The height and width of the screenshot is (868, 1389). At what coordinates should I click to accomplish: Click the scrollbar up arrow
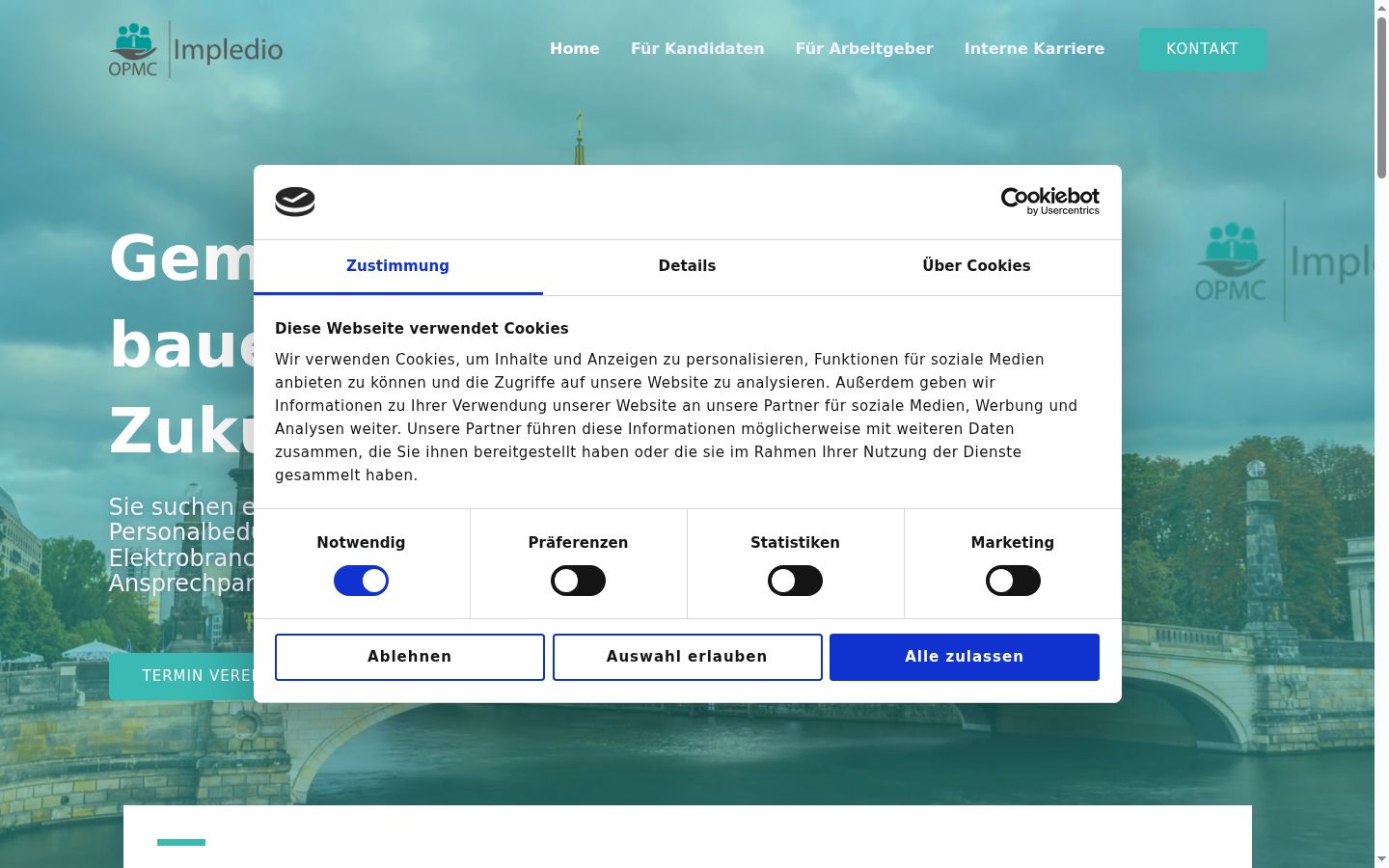point(1381,8)
